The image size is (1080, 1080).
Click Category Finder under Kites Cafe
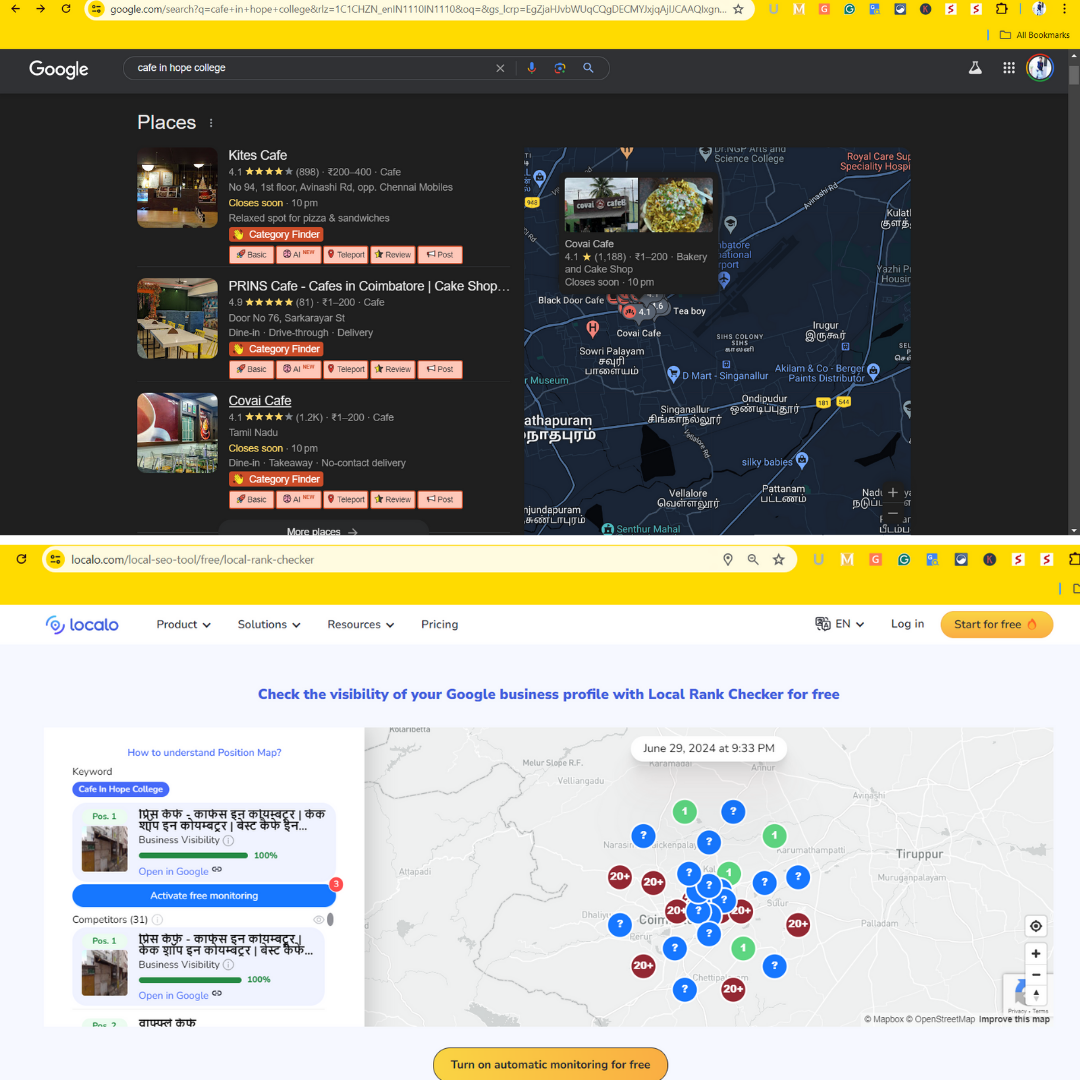(x=276, y=234)
